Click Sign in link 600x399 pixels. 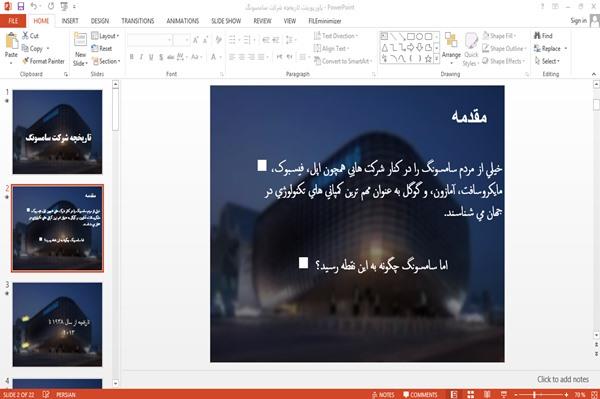(x=578, y=21)
